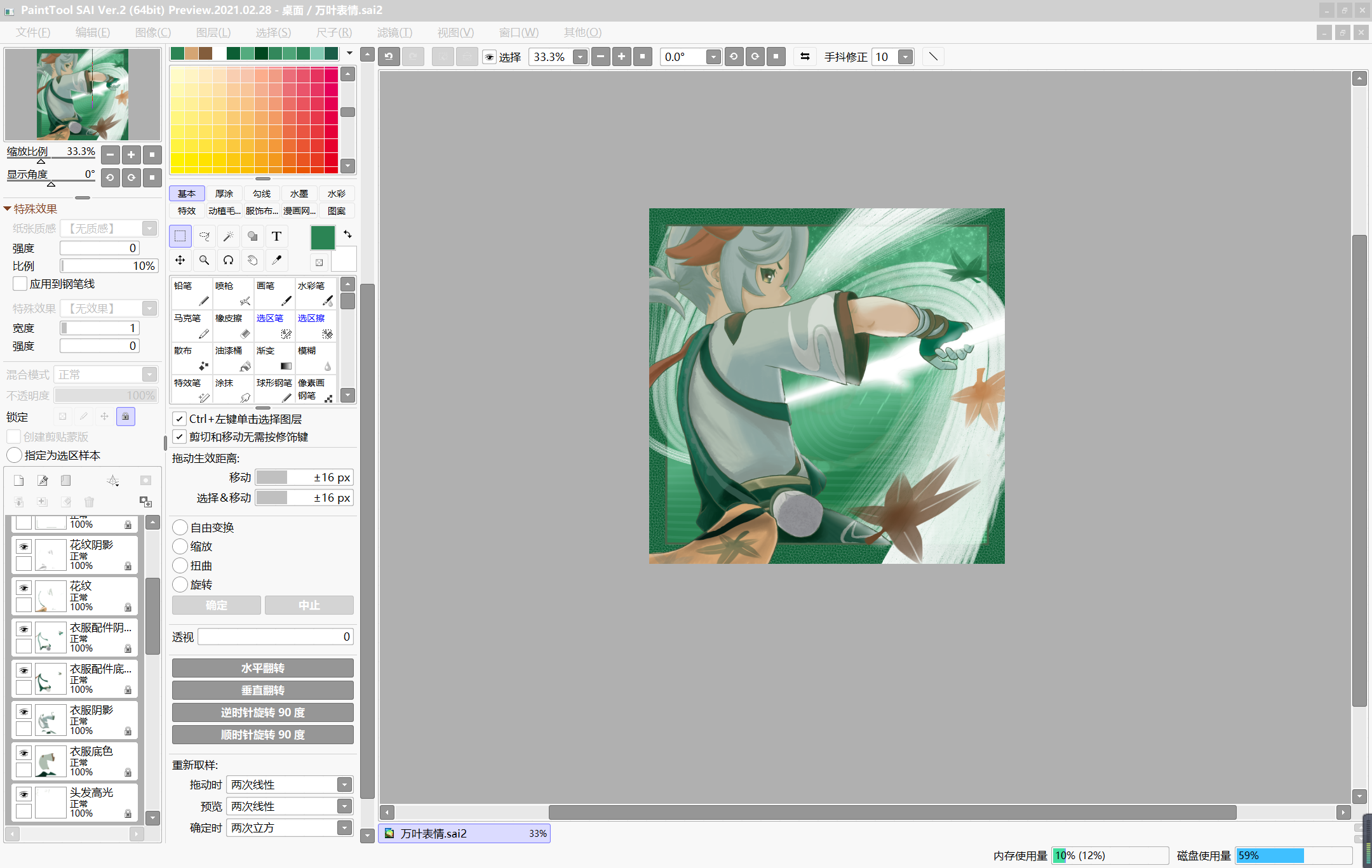Image resolution: width=1372 pixels, height=868 pixels.
Task: Zoom in with the toolbar plus button
Action: pyautogui.click(x=621, y=57)
